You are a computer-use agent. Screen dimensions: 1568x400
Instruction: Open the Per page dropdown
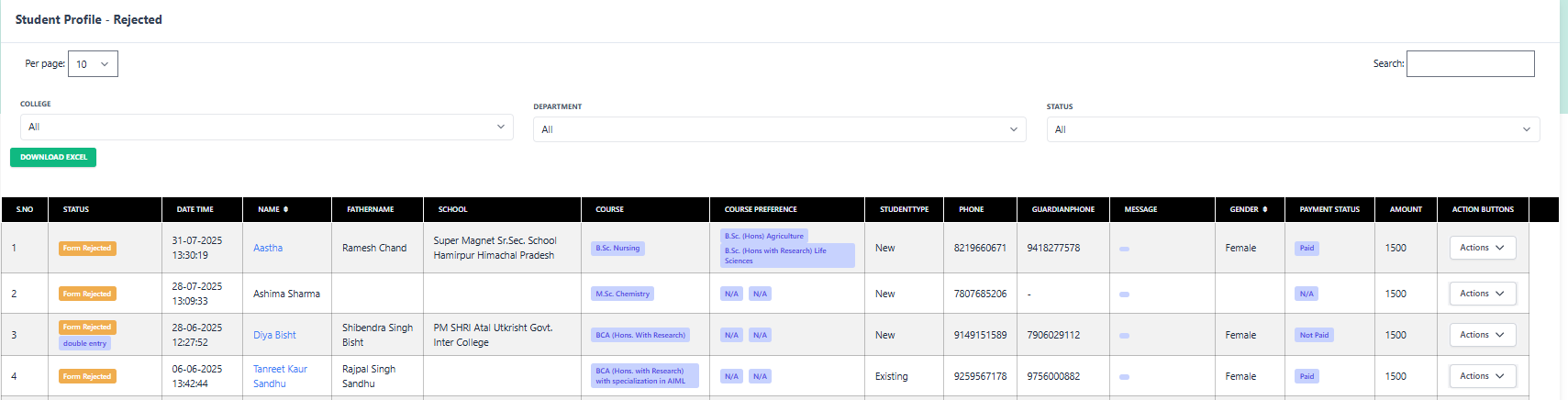(93, 64)
